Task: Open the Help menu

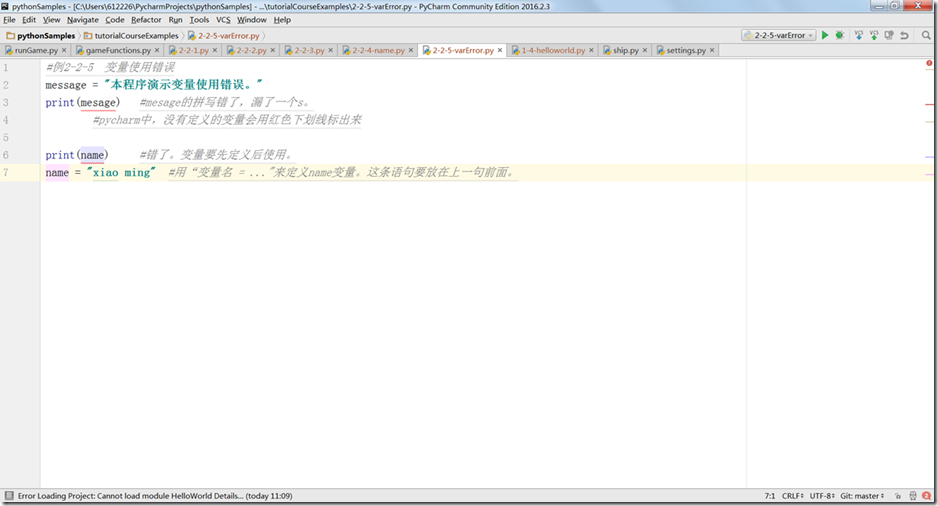Action: point(282,20)
